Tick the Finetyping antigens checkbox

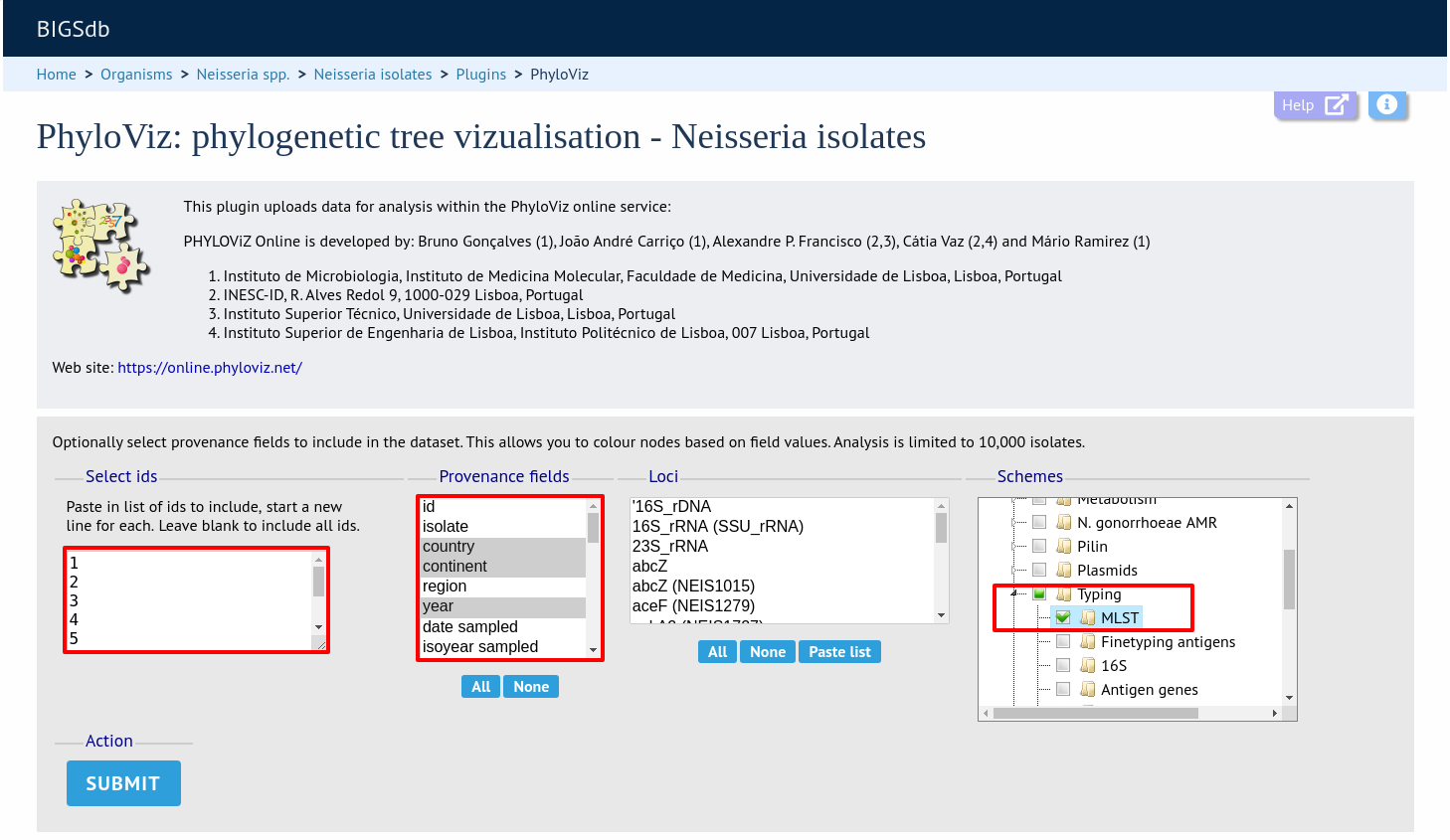(x=1063, y=641)
